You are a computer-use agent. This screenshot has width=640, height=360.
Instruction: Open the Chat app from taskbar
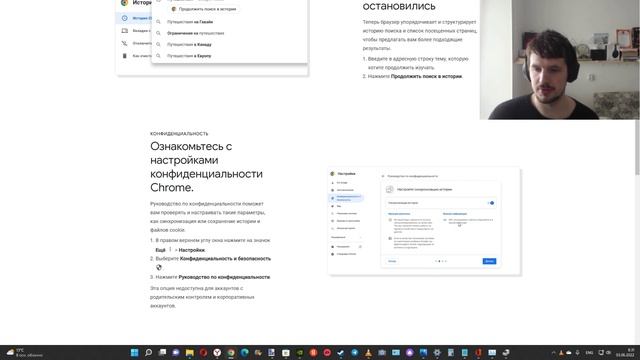[176, 353]
